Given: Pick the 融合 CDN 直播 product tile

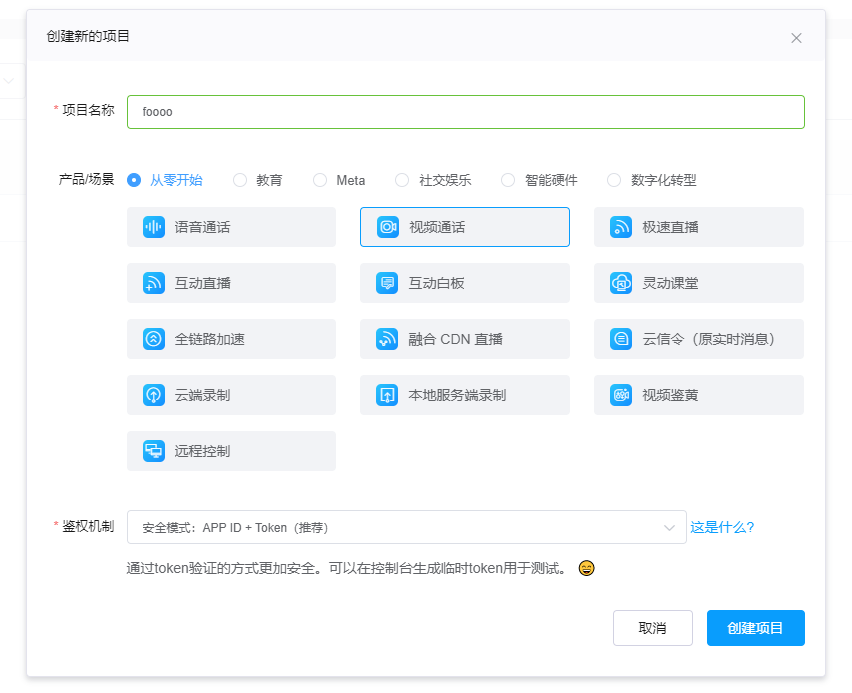Looking at the screenshot, I should pyautogui.click(x=464, y=339).
